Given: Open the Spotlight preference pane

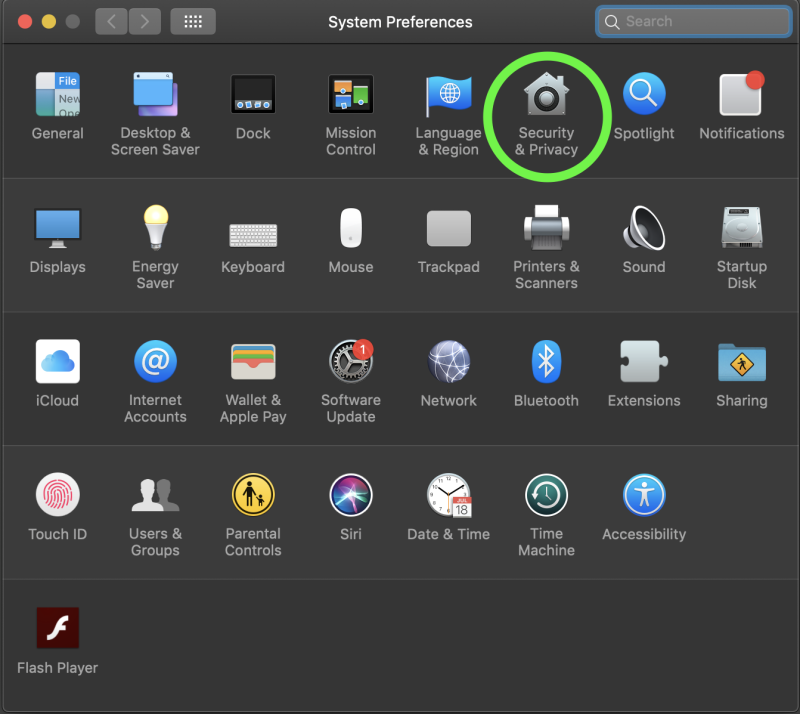Looking at the screenshot, I should tap(644, 94).
